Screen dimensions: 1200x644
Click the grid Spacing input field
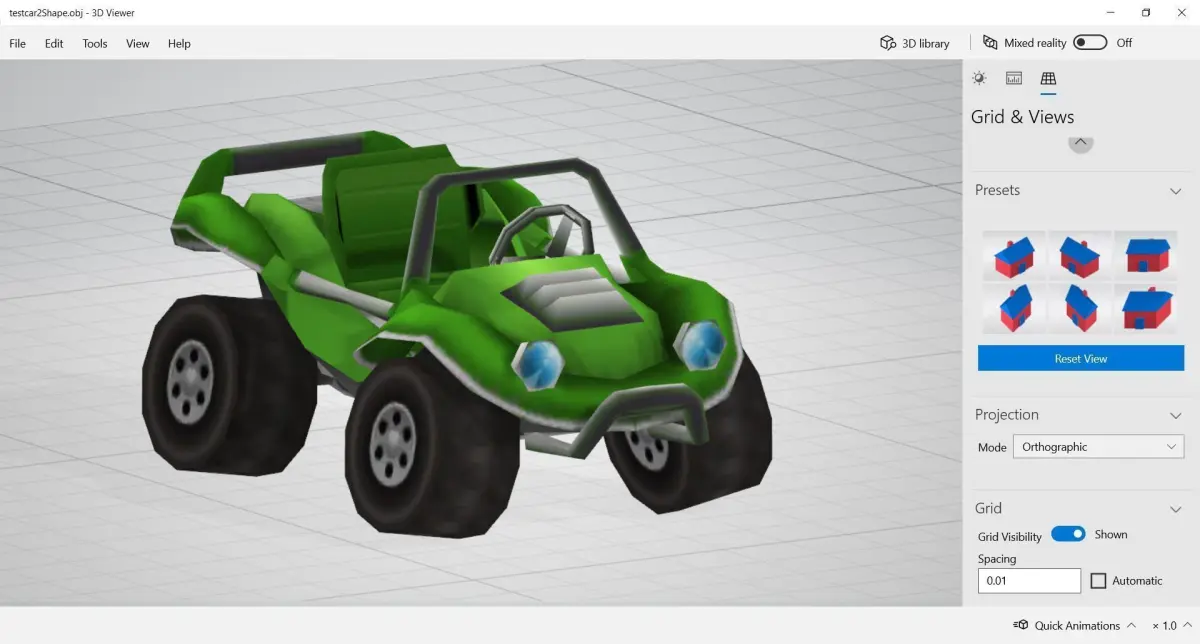[1029, 581]
